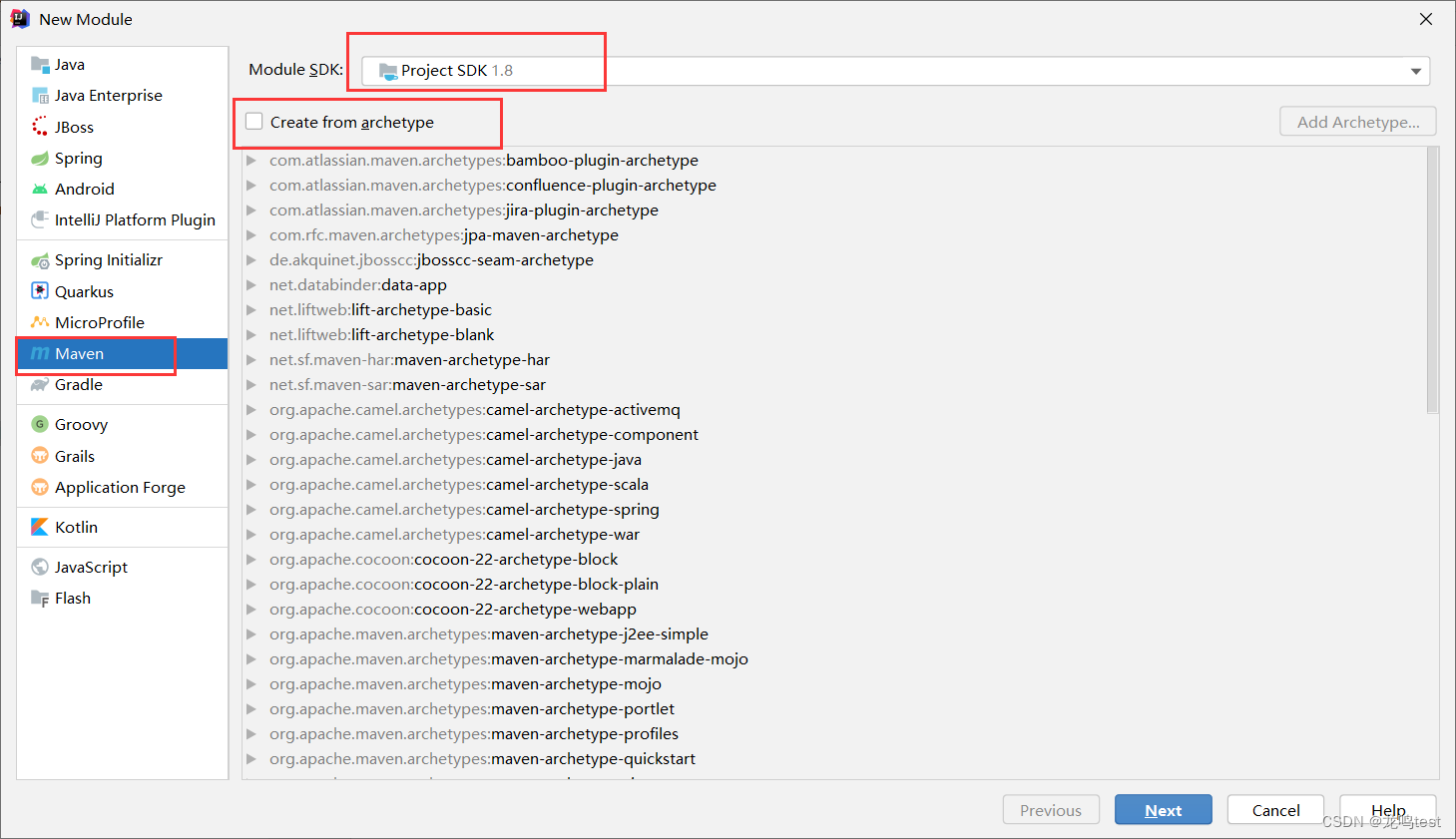Click the Android robot icon
Viewport: 1456px width, 839px height.
[x=40, y=189]
